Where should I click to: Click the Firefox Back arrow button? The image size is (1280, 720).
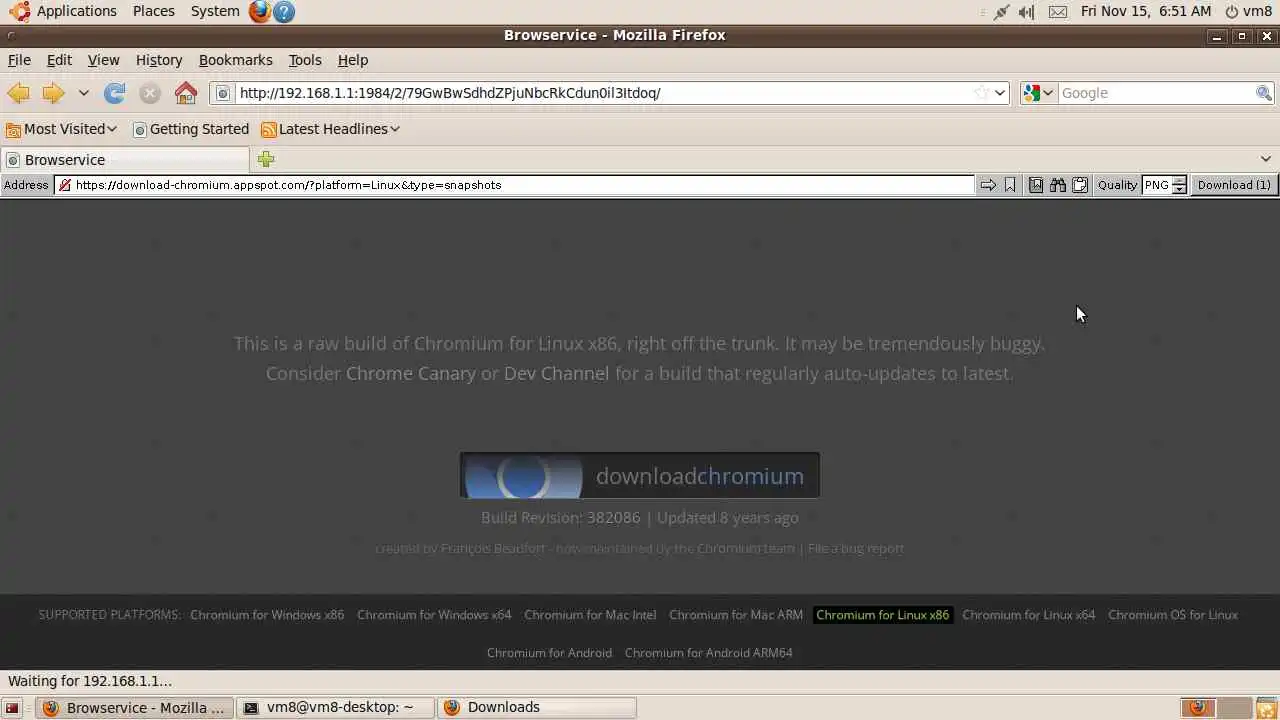(x=18, y=93)
